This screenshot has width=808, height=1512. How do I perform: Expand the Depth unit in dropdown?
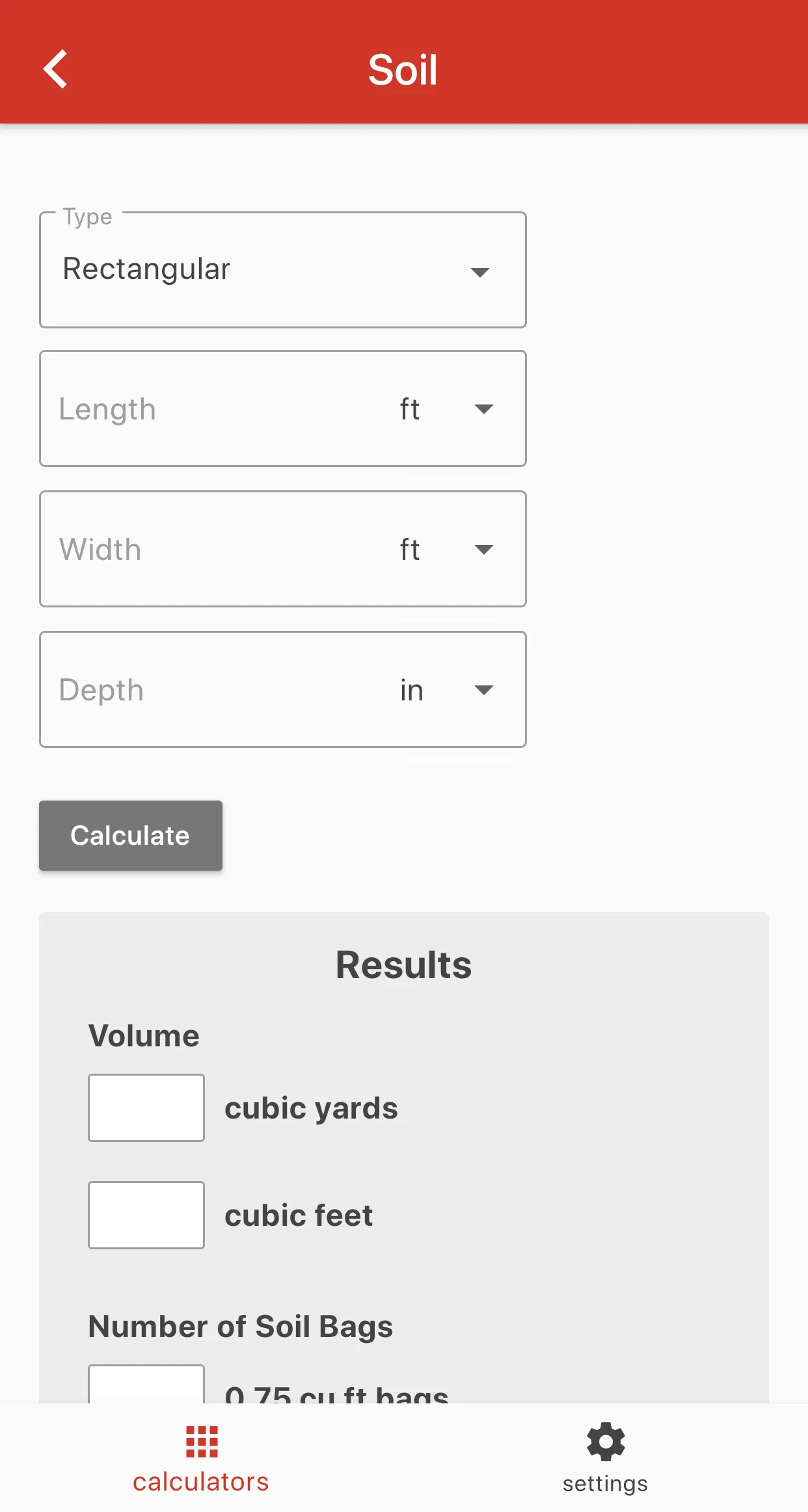pos(446,690)
